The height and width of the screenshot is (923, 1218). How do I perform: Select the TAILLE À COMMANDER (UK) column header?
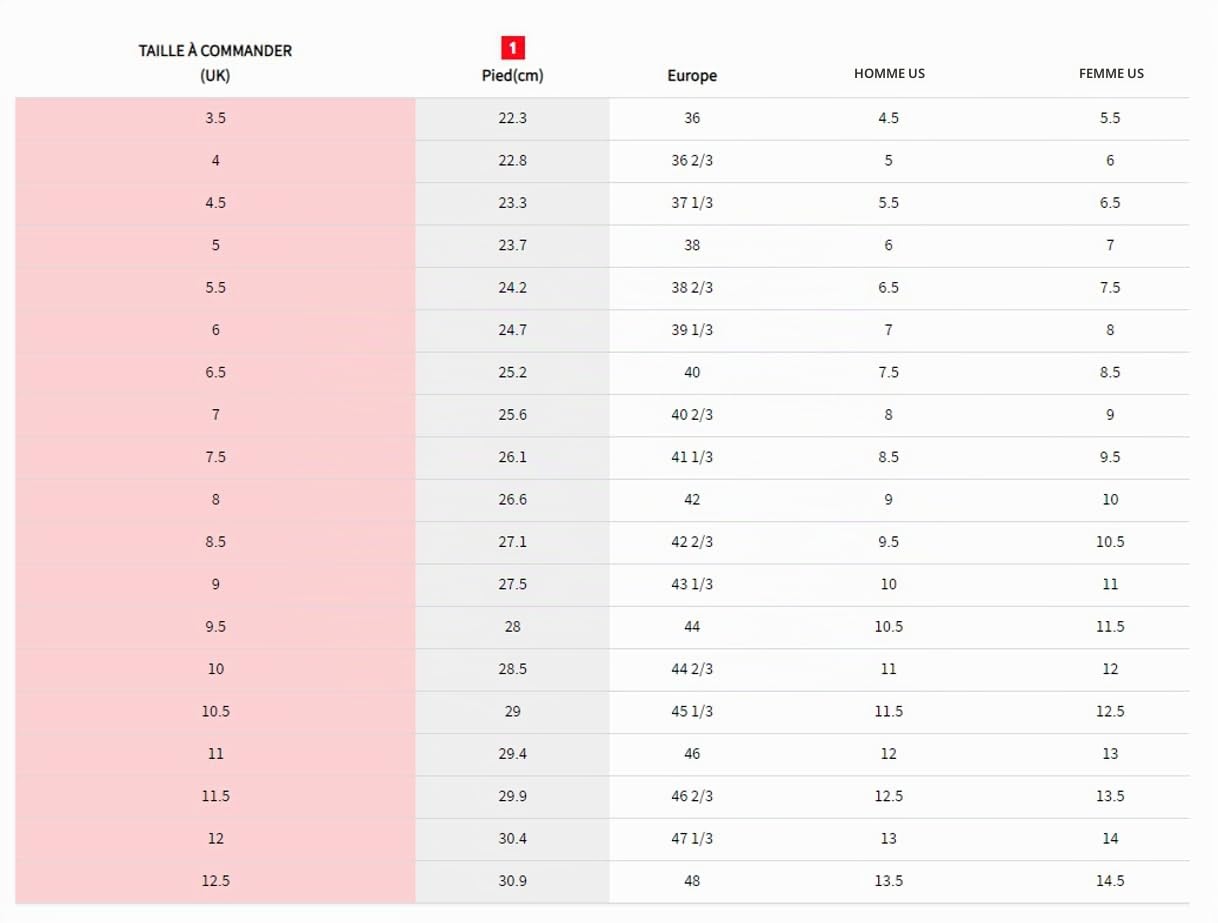(x=215, y=63)
